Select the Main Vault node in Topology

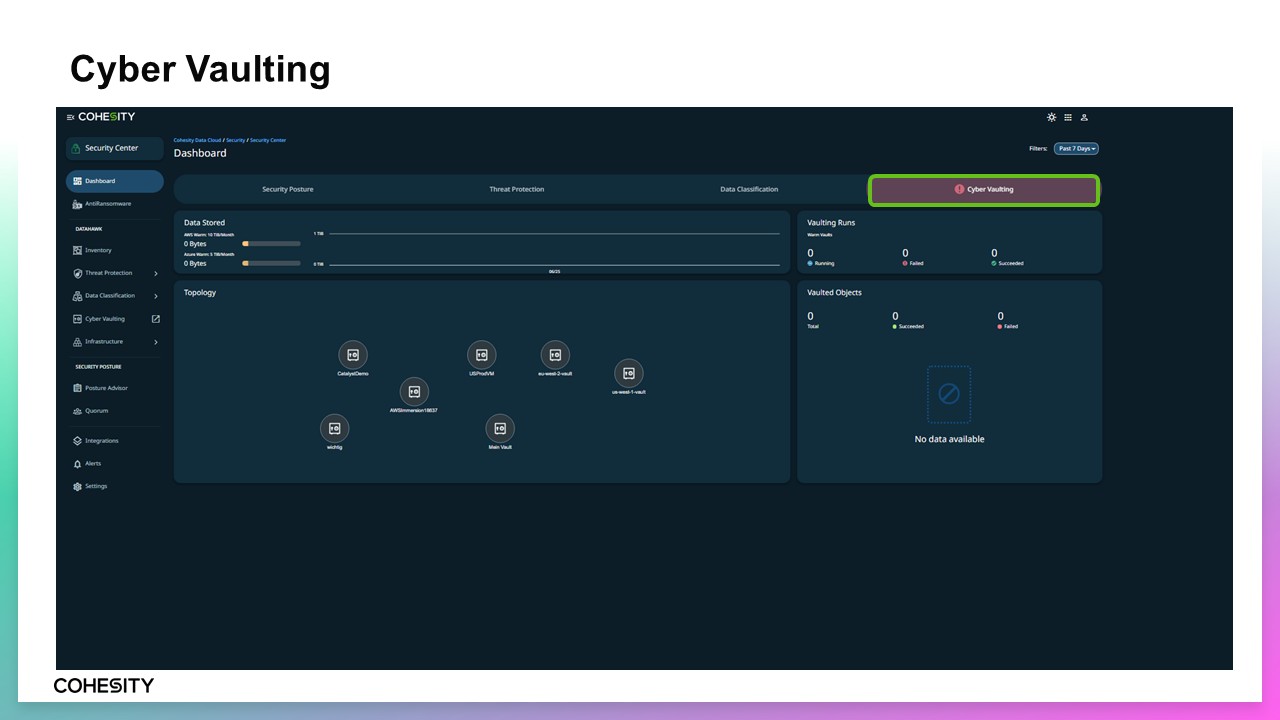pyautogui.click(x=500, y=429)
